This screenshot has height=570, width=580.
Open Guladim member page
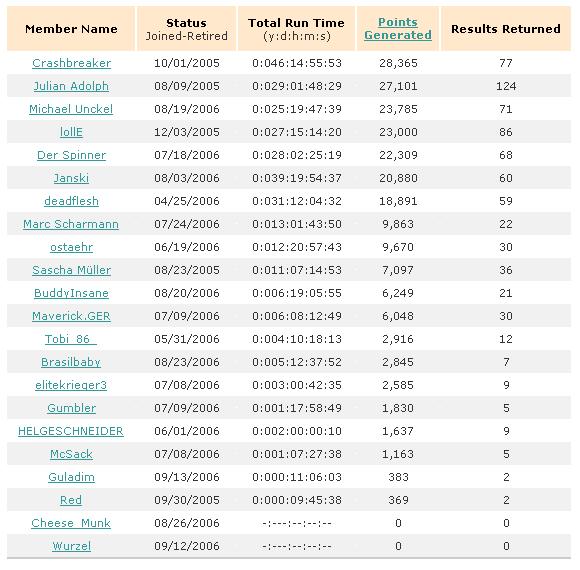coord(71,477)
